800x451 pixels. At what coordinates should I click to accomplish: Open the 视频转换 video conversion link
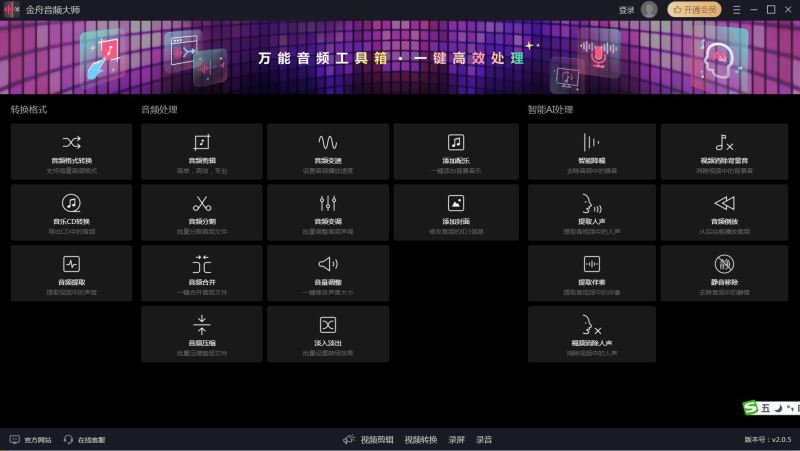[421, 440]
